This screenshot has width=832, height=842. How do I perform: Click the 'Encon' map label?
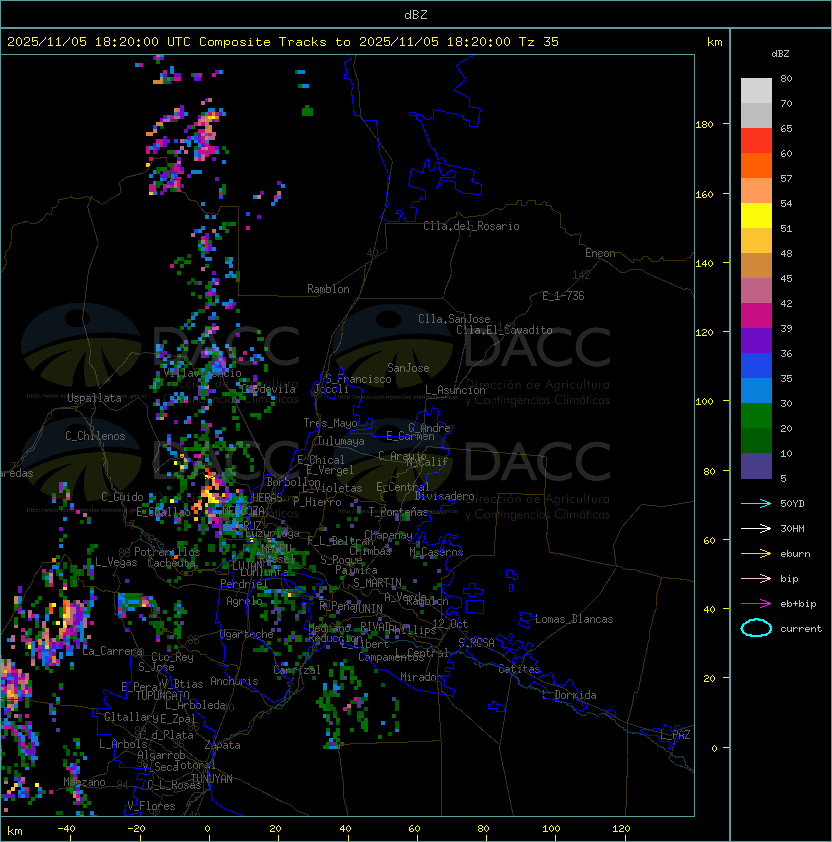click(600, 253)
